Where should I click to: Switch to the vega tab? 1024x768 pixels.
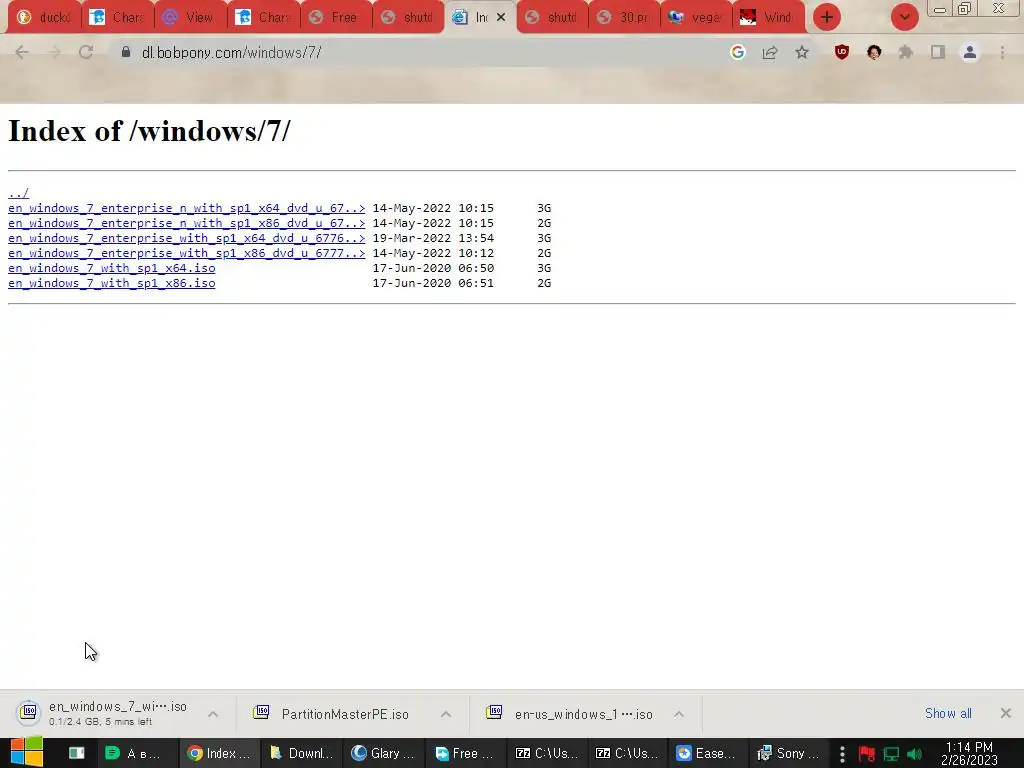click(696, 17)
